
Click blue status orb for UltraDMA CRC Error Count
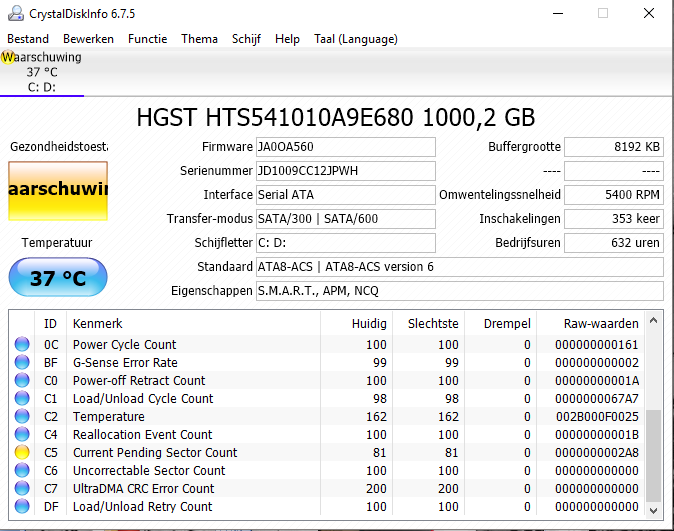(x=22, y=489)
